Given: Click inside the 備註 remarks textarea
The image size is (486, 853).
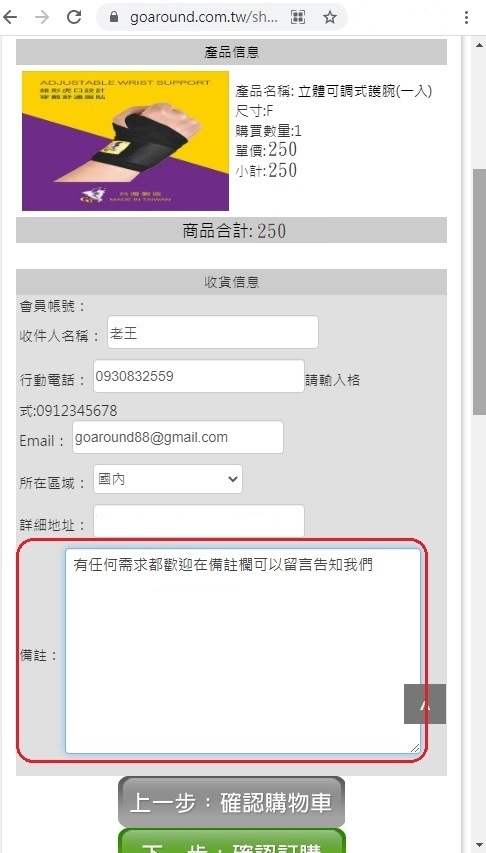Looking at the screenshot, I should coord(243,651).
